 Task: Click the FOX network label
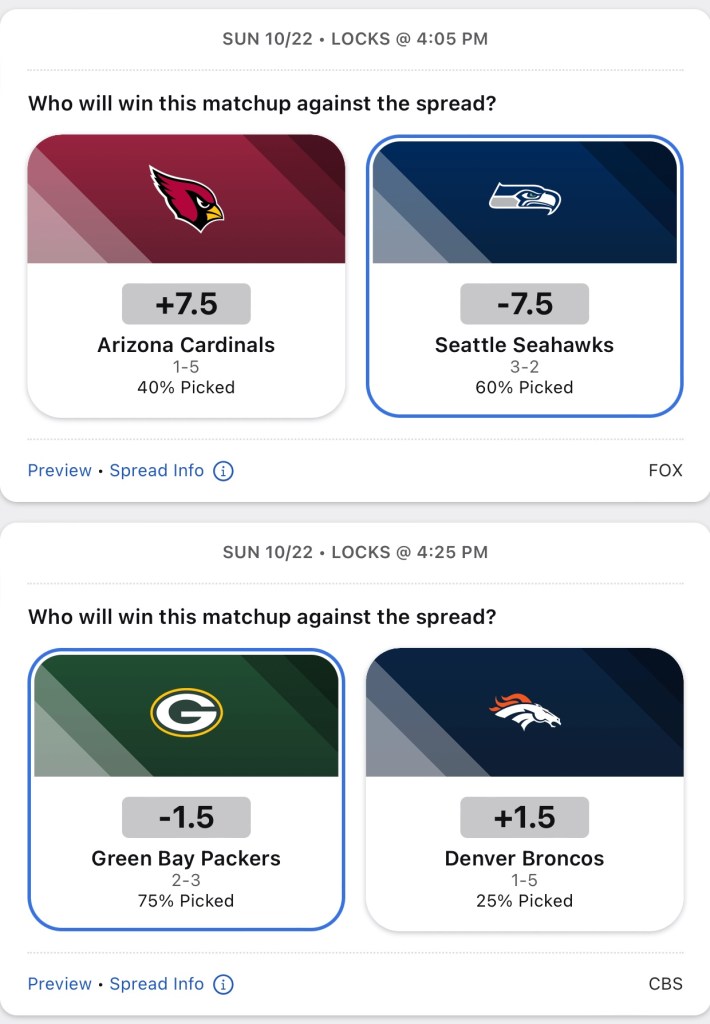tap(665, 470)
